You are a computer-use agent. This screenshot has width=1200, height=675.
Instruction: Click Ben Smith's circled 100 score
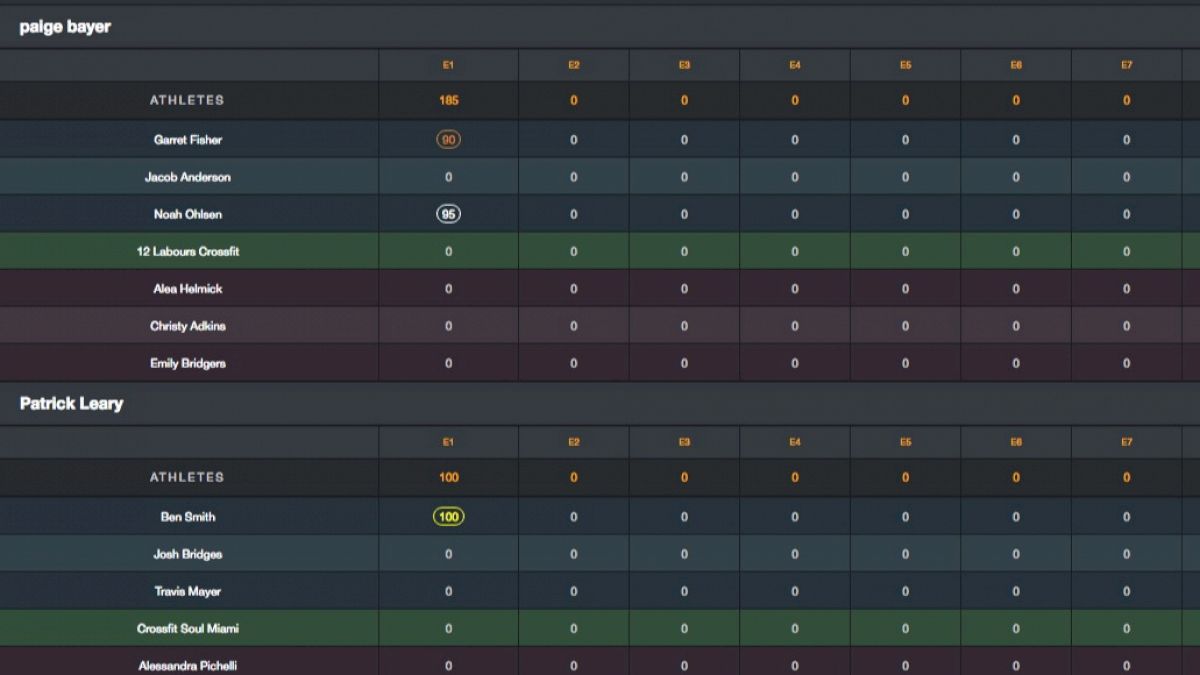(x=449, y=517)
